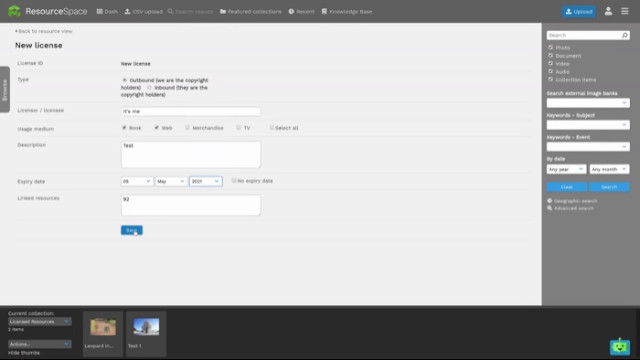Check the No expiry date checkbox
This screenshot has height=360, width=640.
click(x=234, y=180)
